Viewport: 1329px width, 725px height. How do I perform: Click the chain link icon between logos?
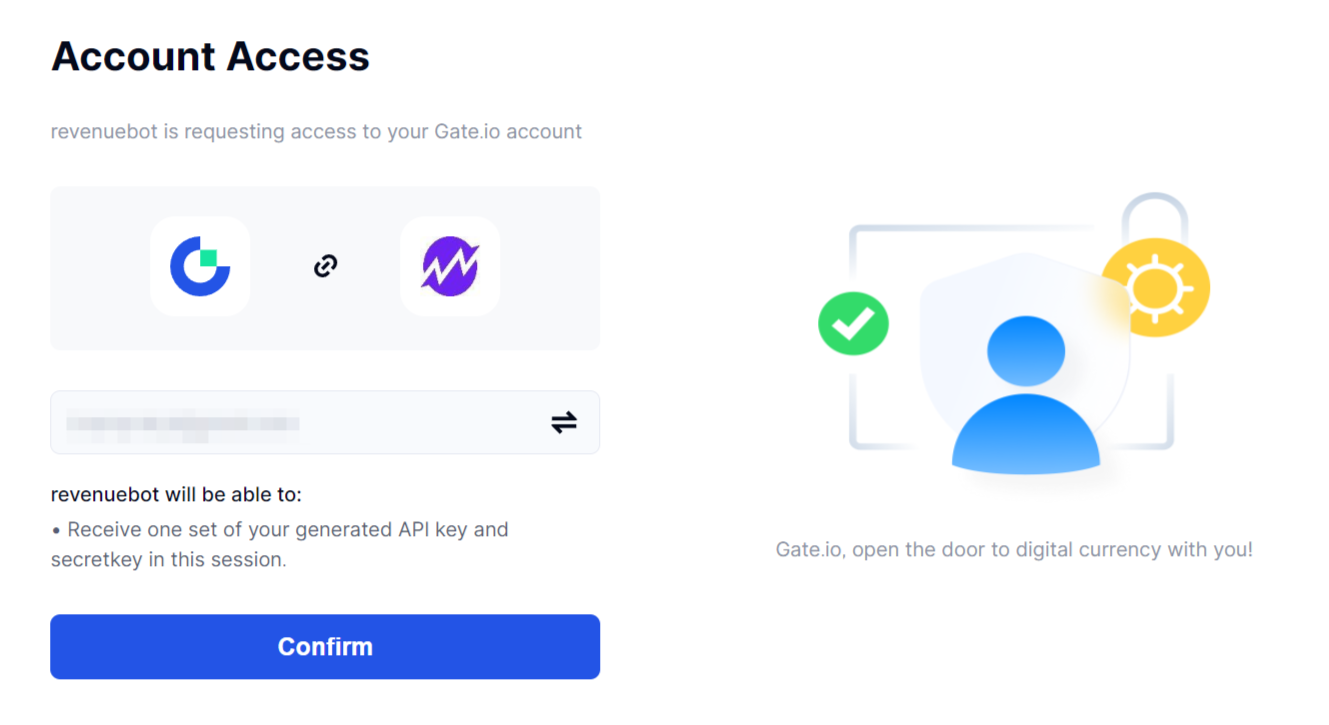click(325, 266)
